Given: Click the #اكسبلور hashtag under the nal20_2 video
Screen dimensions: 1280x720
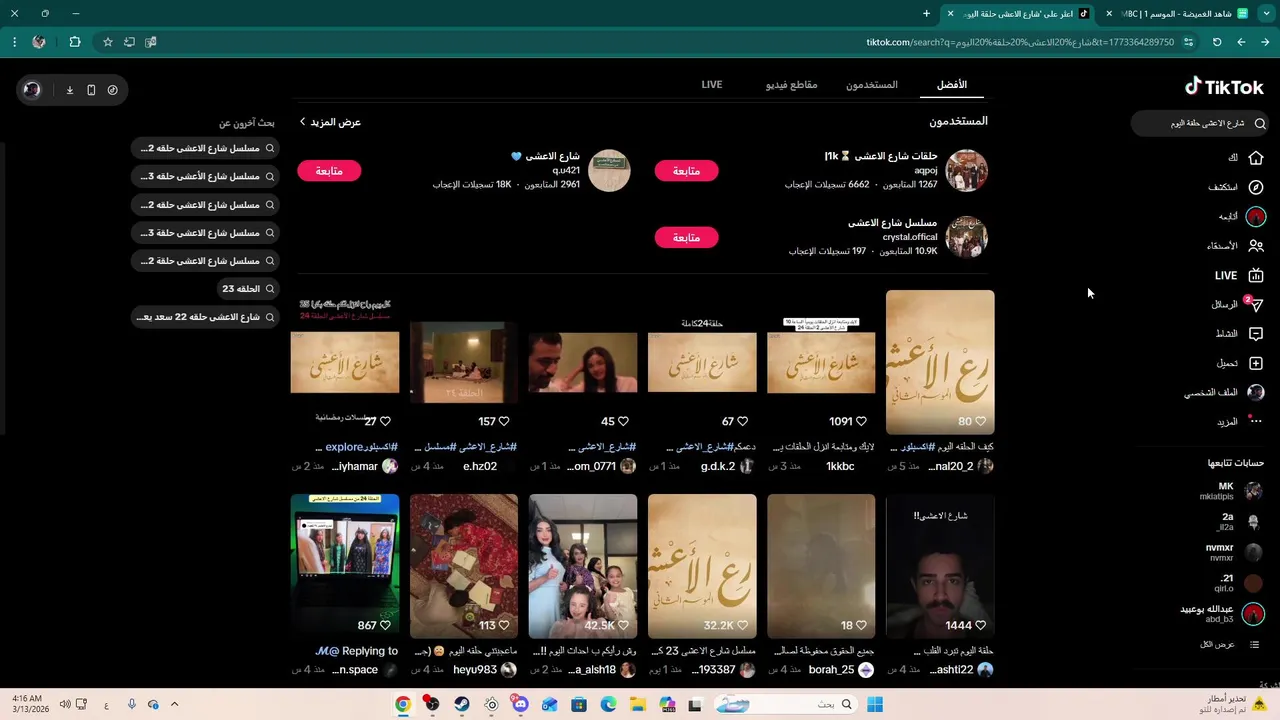Looking at the screenshot, I should pyautogui.click(x=916, y=447).
